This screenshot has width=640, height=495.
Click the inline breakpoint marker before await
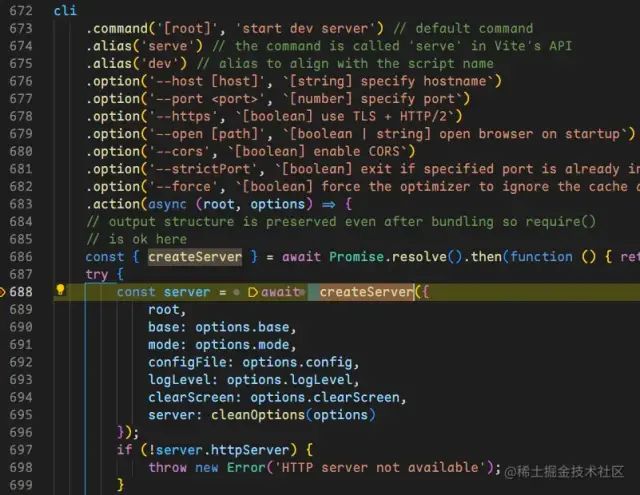253,292
